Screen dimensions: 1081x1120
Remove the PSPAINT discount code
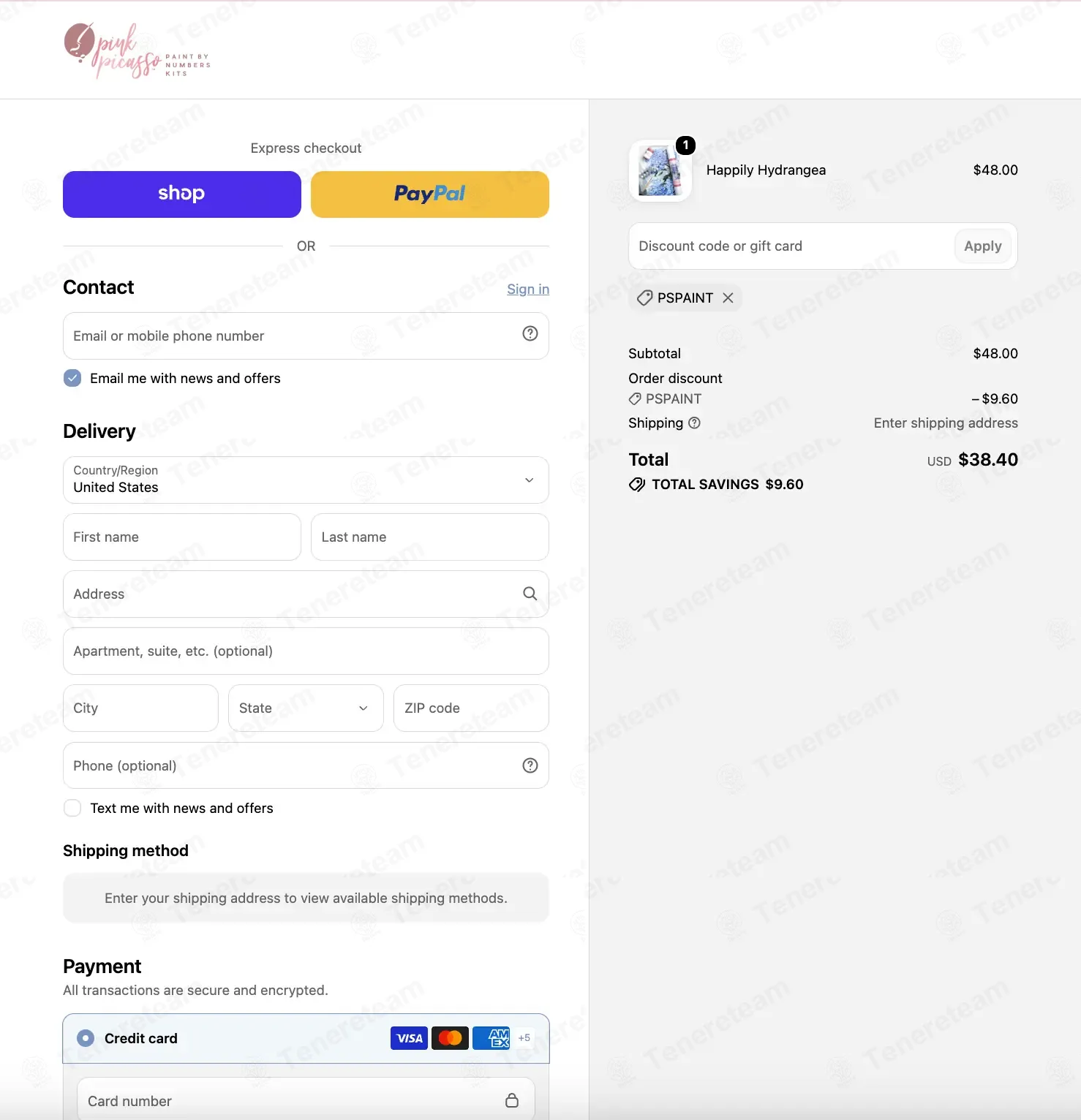pos(728,298)
